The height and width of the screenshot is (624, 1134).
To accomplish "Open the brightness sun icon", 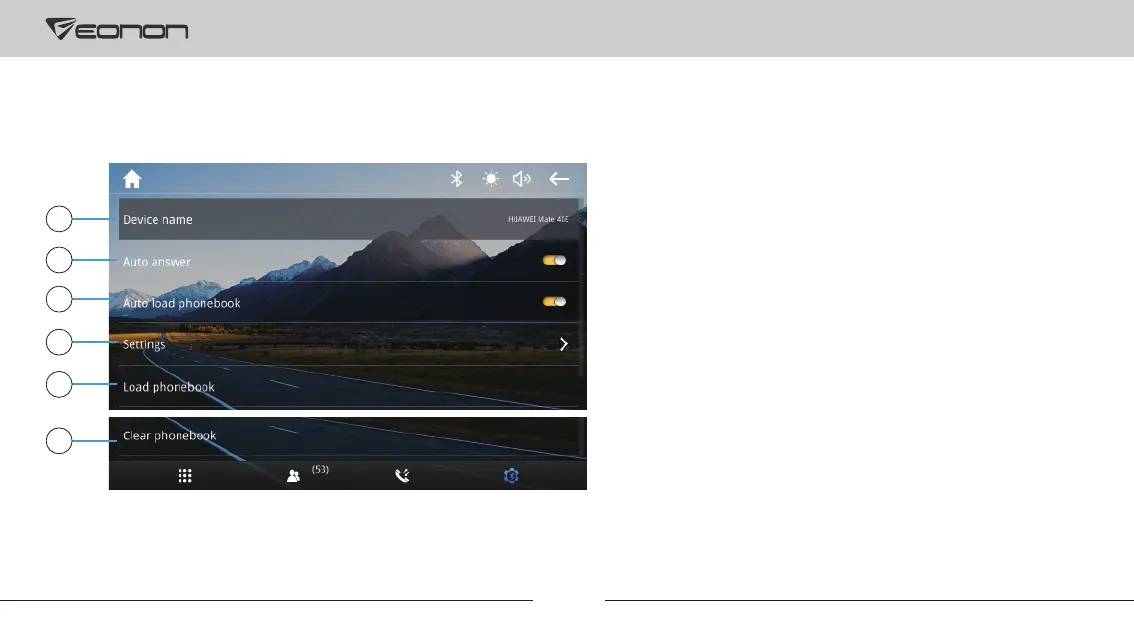I will click(491, 179).
